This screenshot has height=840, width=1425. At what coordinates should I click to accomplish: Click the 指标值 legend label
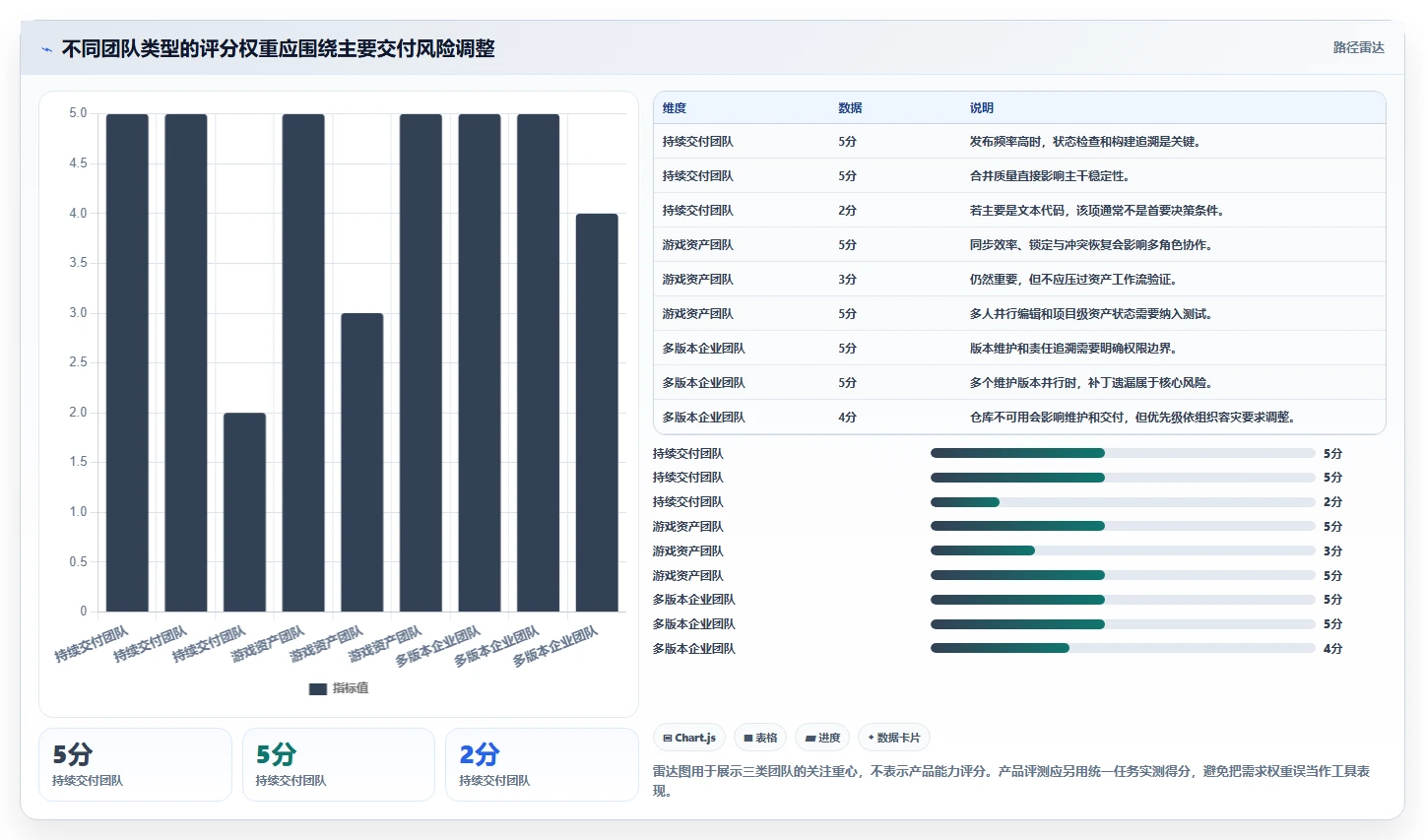(x=351, y=689)
